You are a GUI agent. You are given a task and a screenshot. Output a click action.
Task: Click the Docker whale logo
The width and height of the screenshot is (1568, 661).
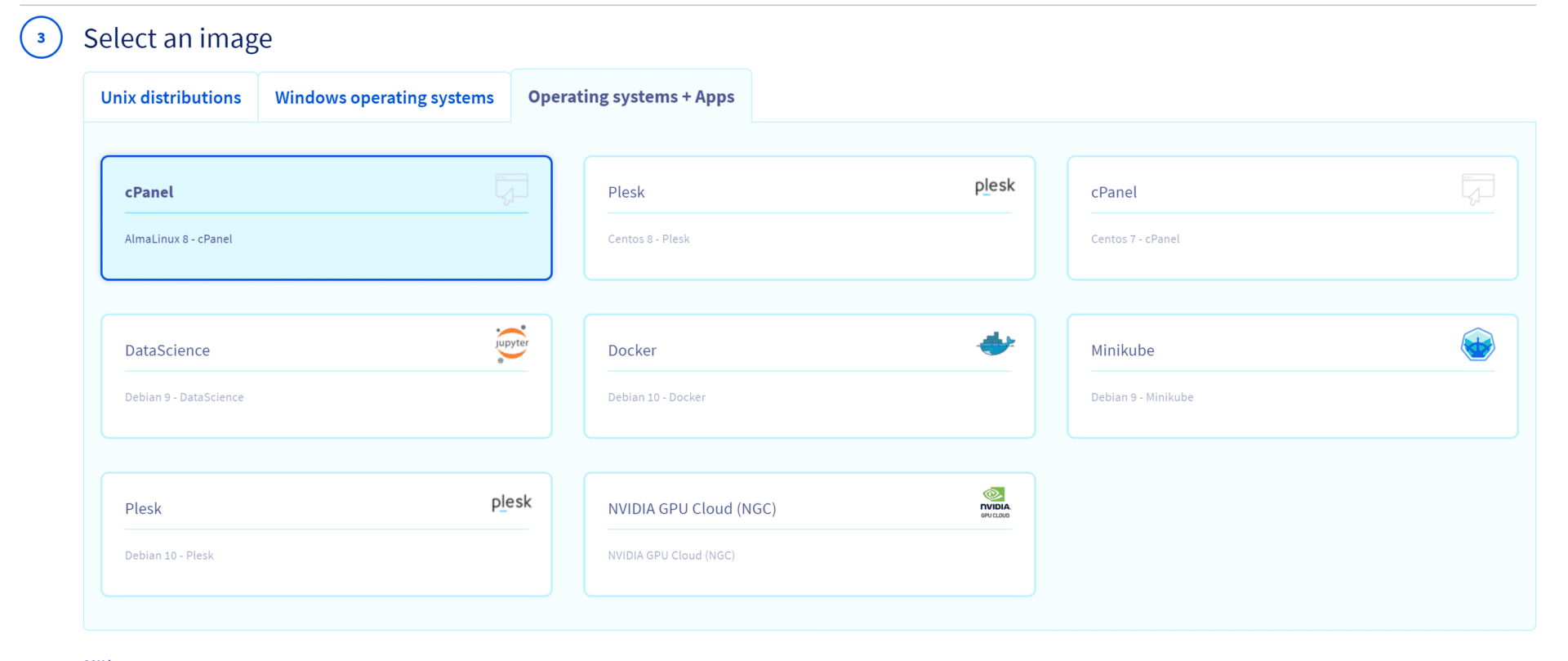tap(996, 344)
